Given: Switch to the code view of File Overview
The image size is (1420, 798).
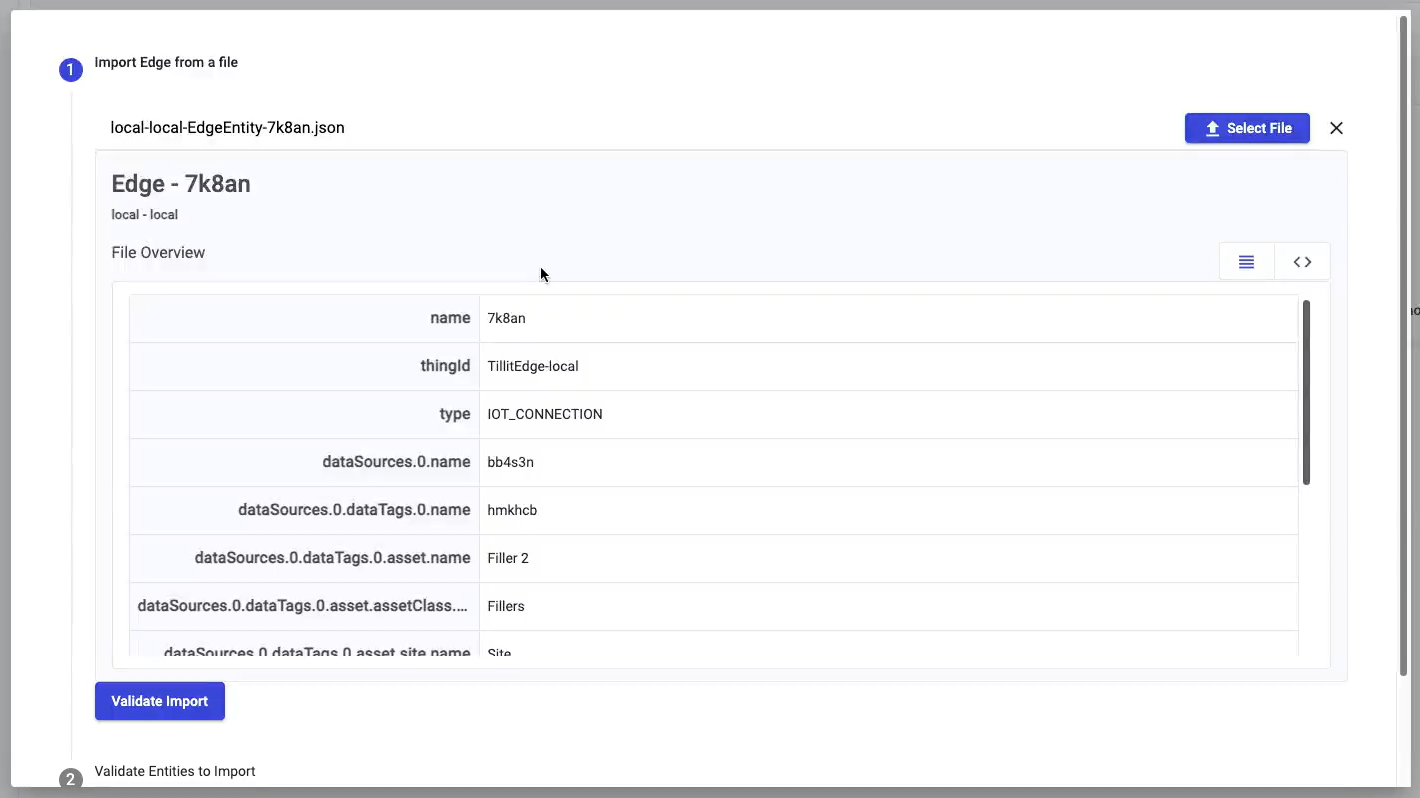Looking at the screenshot, I should coord(1302,262).
